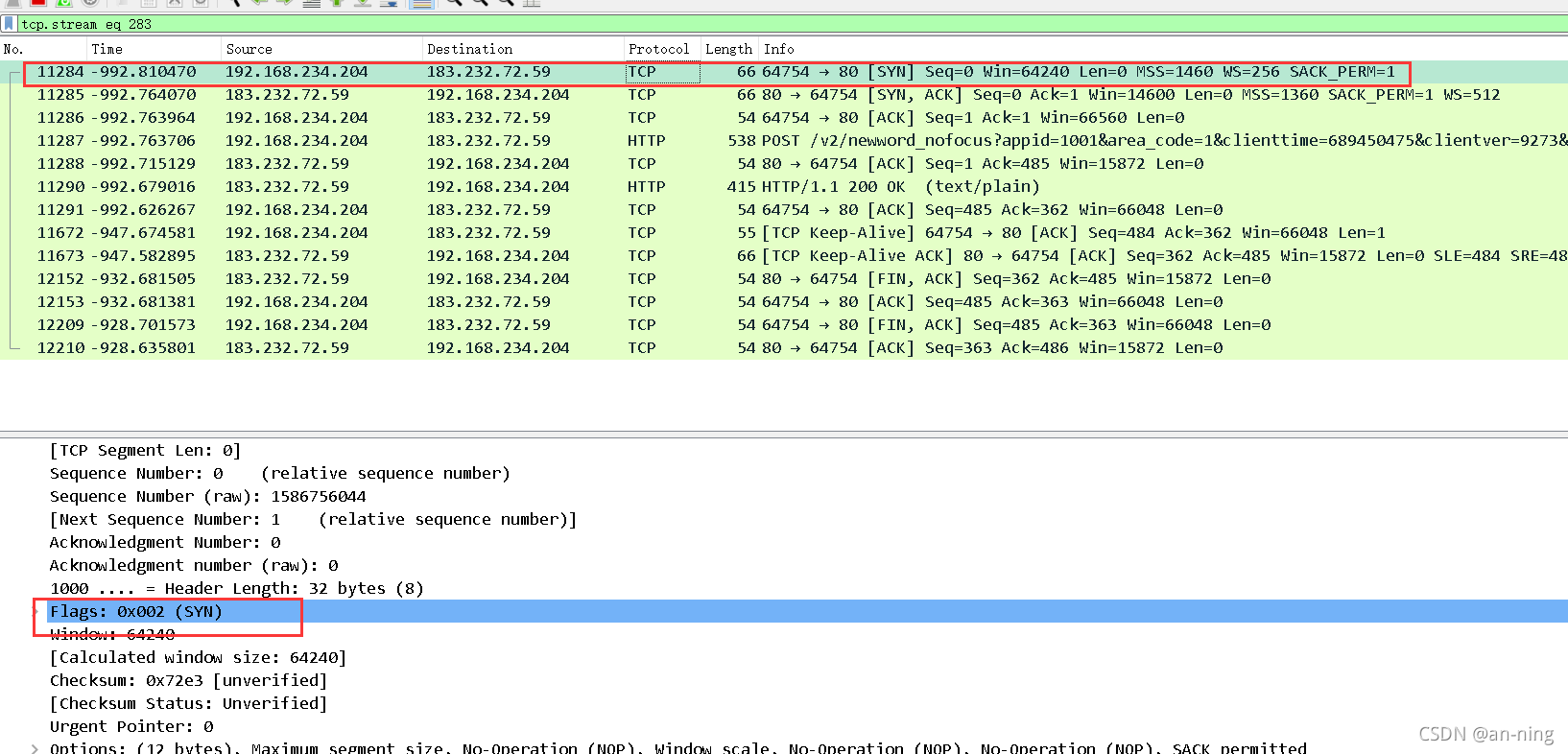Image resolution: width=1568 pixels, height=754 pixels.
Task: Click source IP 192.168.234.204 in packet 11287
Action: [297, 141]
